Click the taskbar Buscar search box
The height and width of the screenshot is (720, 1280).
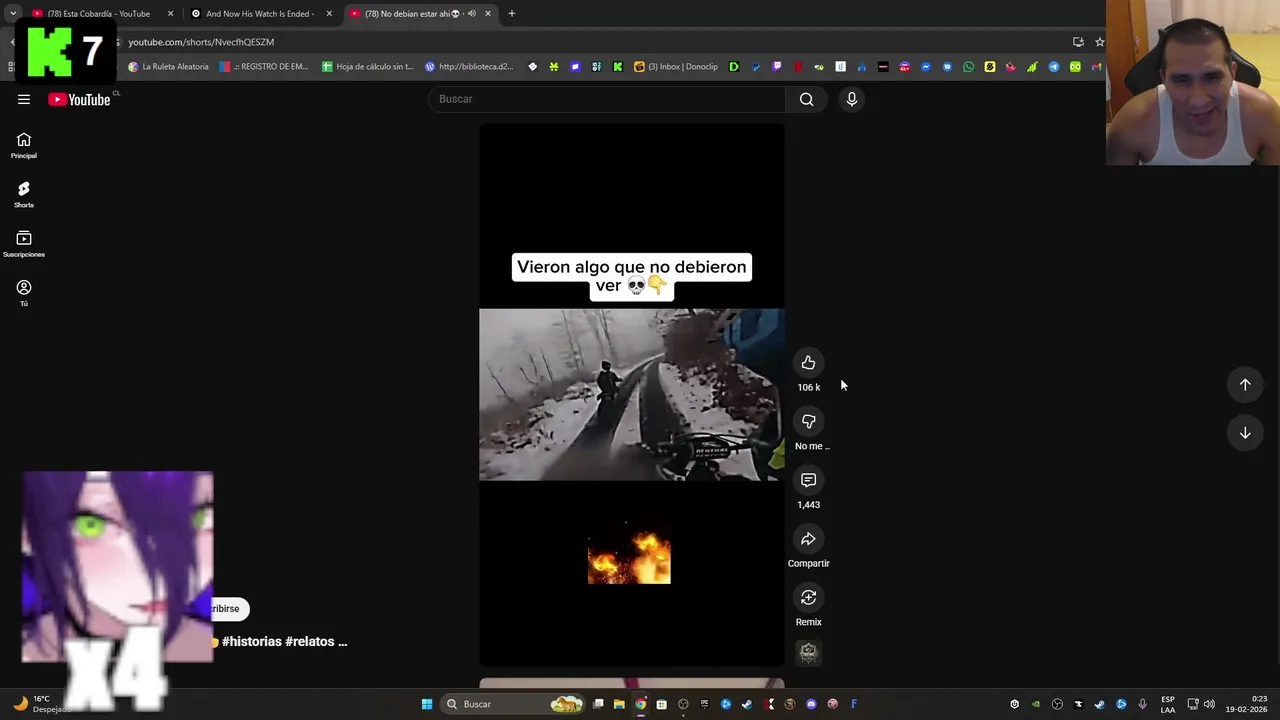tap(513, 704)
